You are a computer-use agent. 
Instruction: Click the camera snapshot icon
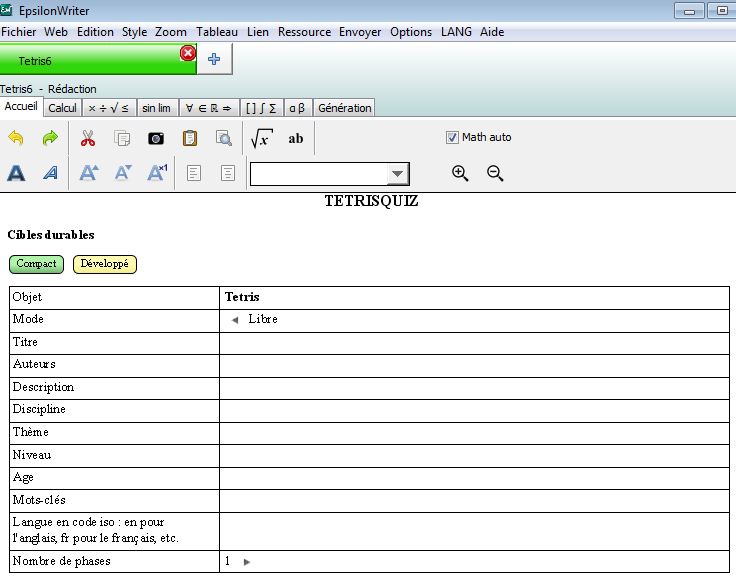pos(156,138)
